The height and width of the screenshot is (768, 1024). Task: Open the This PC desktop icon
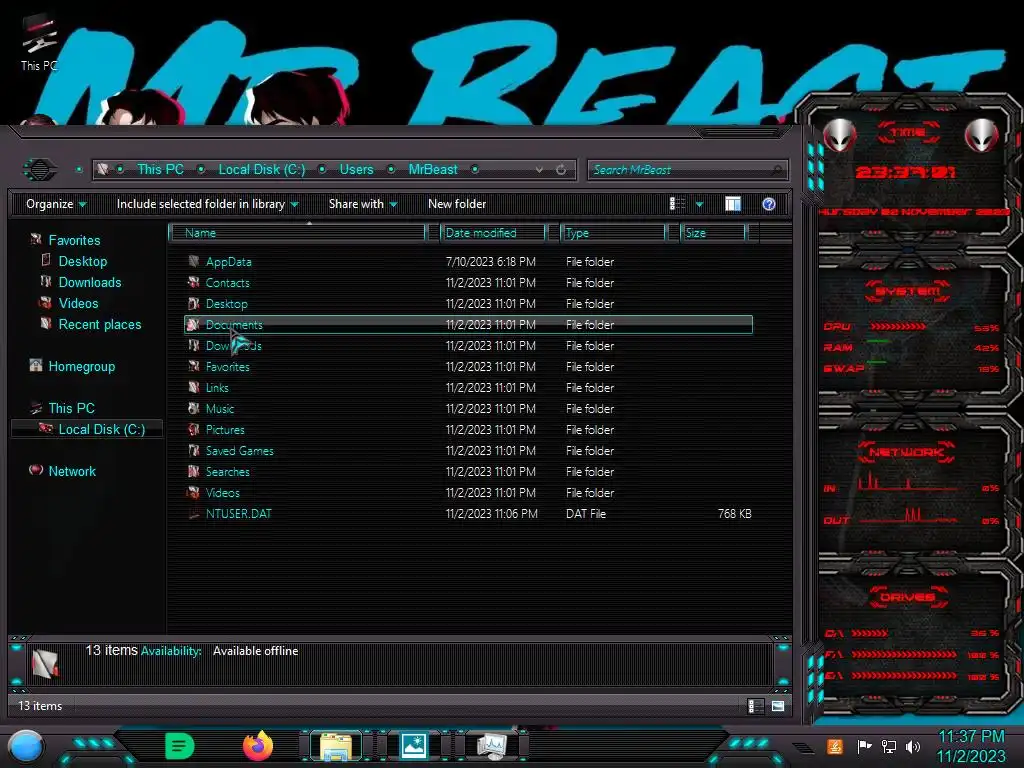[39, 43]
